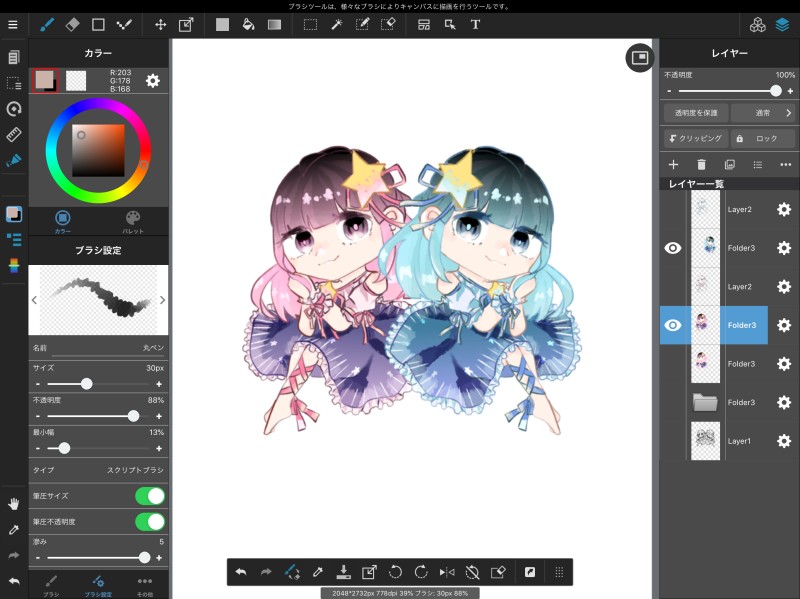Select the Selection Eraser tool
The image size is (800, 599).
(x=388, y=24)
